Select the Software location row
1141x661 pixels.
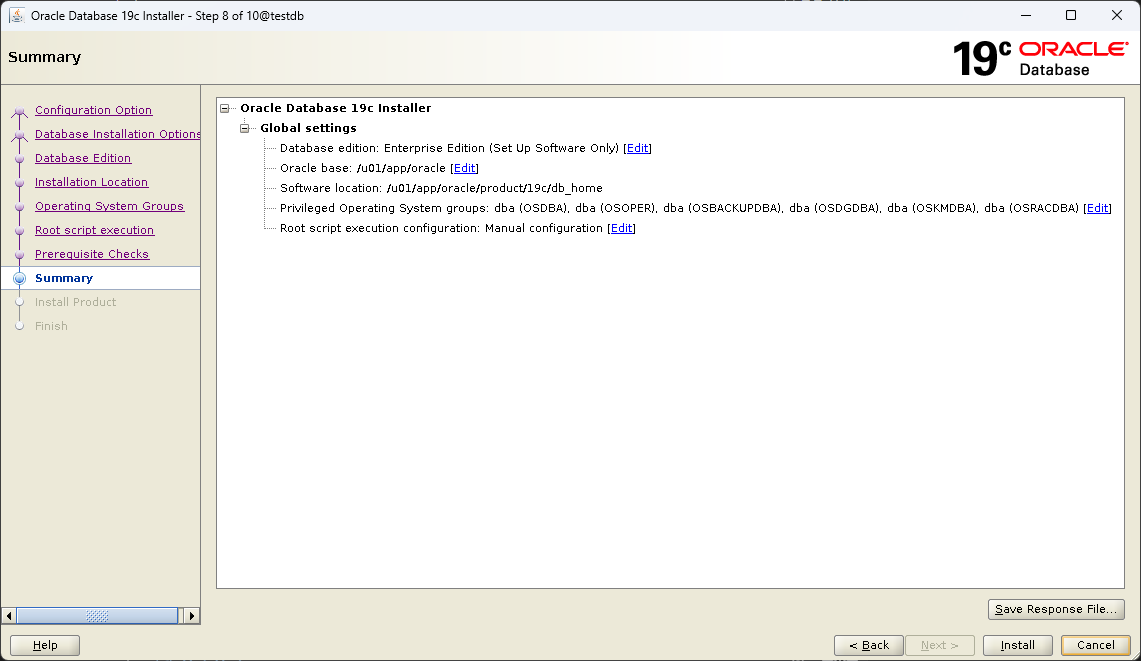coord(441,188)
